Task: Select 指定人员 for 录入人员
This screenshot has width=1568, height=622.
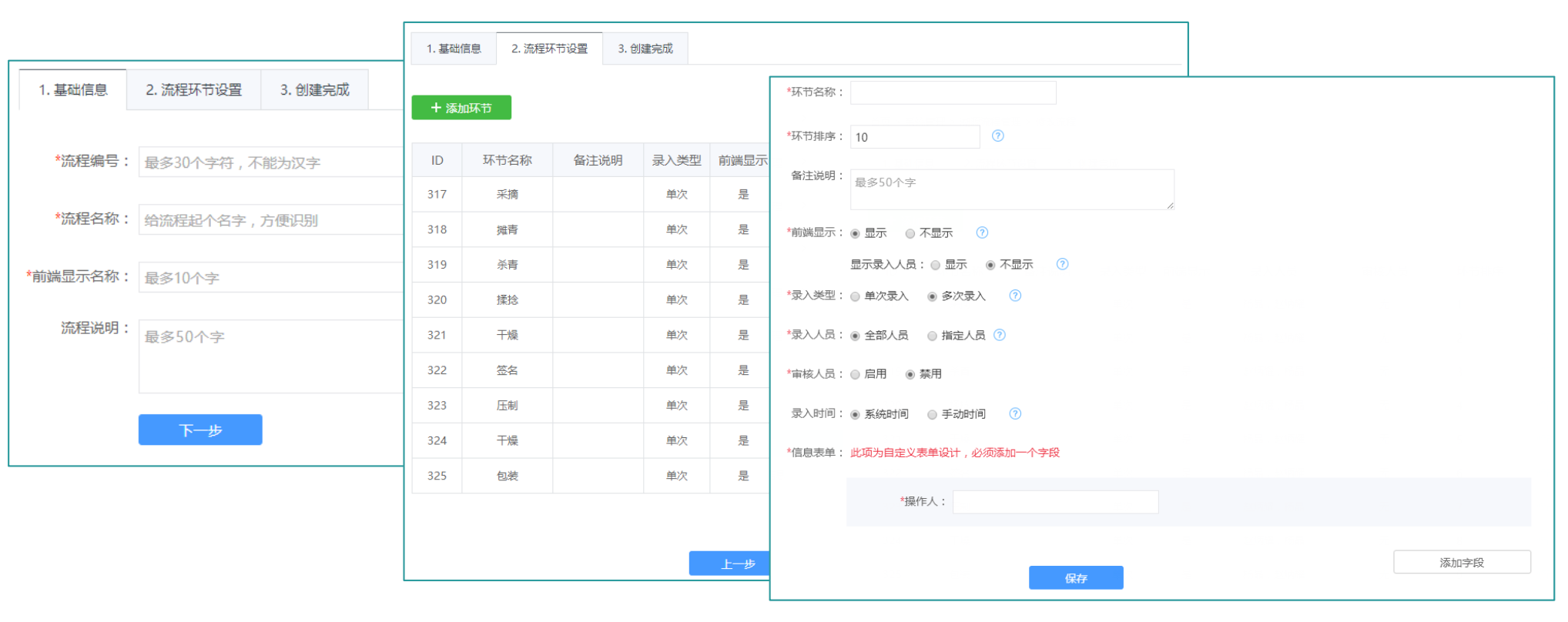Action: pyautogui.click(x=933, y=336)
